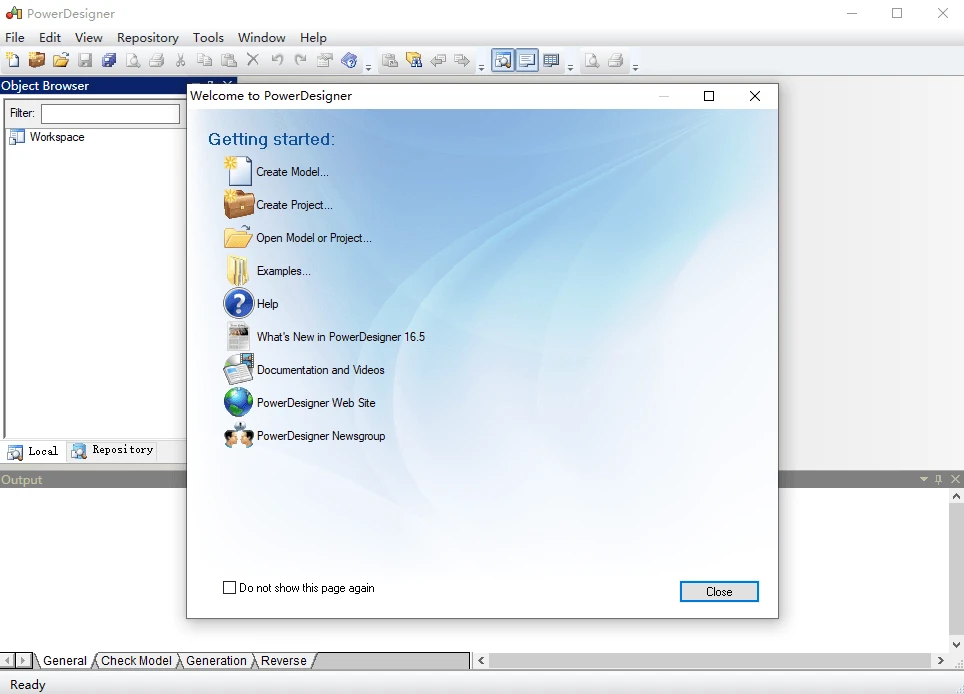Click the Help question mark icon
This screenshot has height=694, width=964.
click(239, 303)
